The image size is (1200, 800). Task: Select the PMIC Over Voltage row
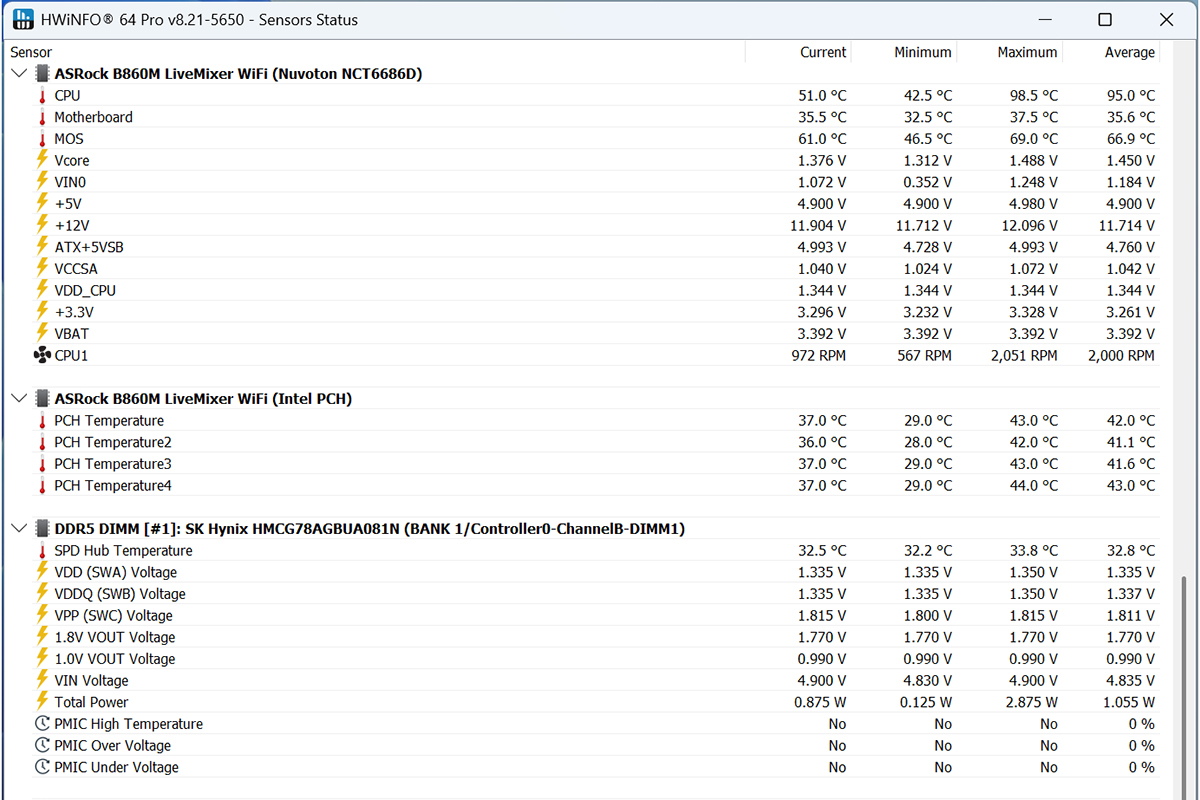pyautogui.click(x=584, y=746)
